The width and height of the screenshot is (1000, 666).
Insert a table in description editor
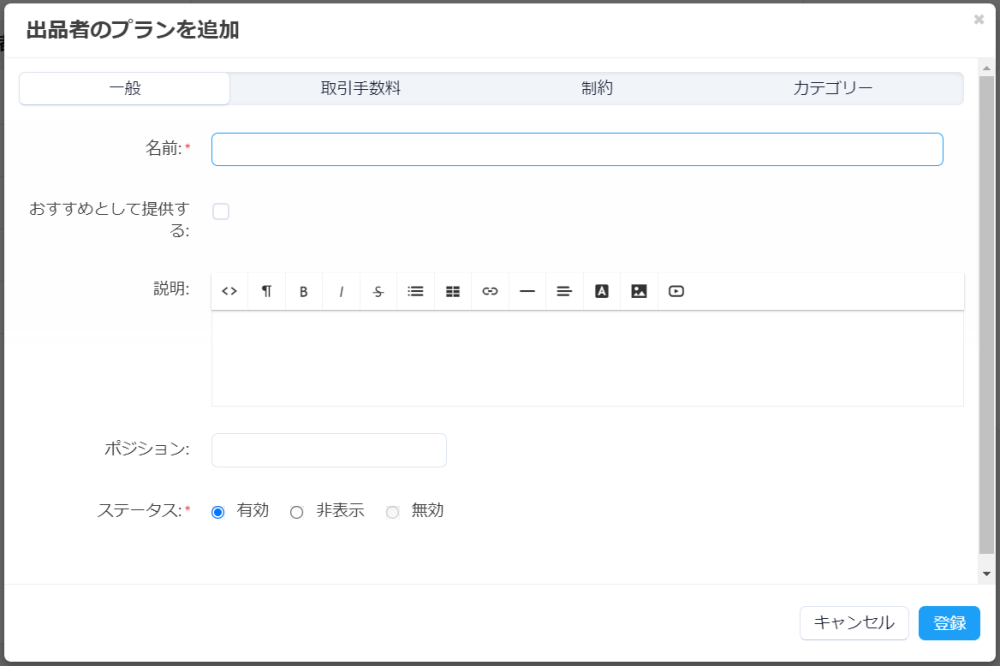453,292
